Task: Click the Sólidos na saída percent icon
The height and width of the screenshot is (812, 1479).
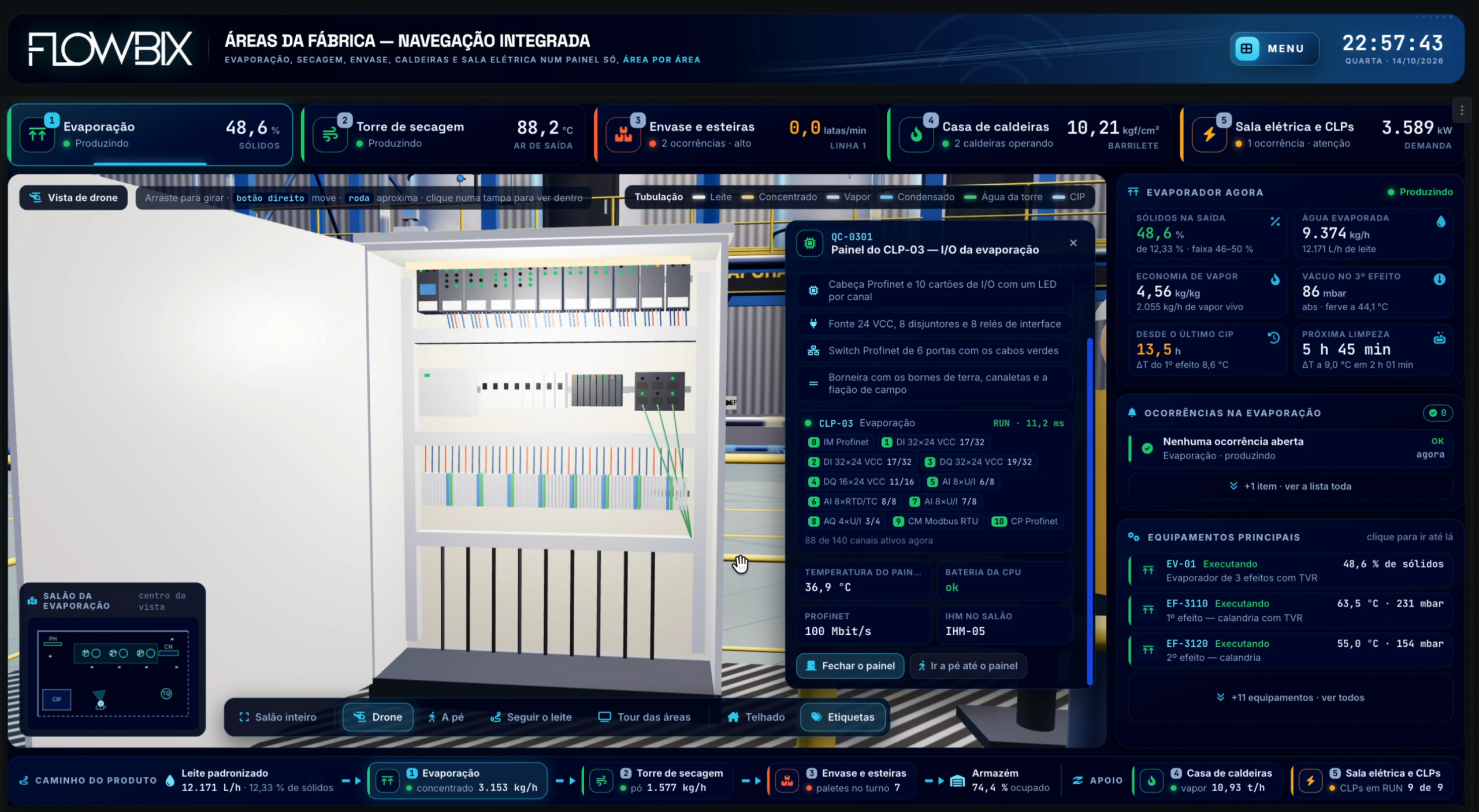Action: coord(1275,222)
